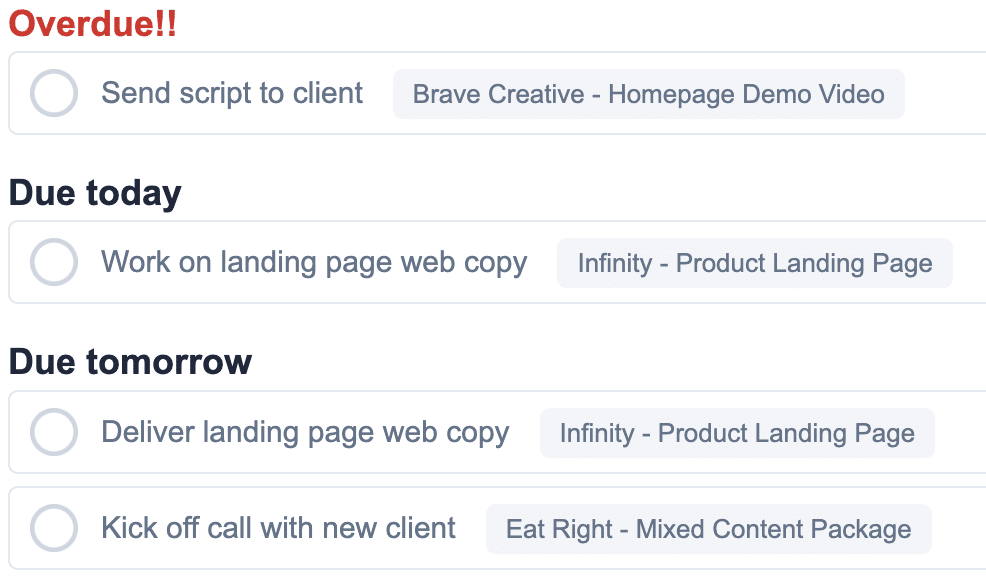
Task: Click empty space right of the Brave Creative tag
Action: pos(945,95)
